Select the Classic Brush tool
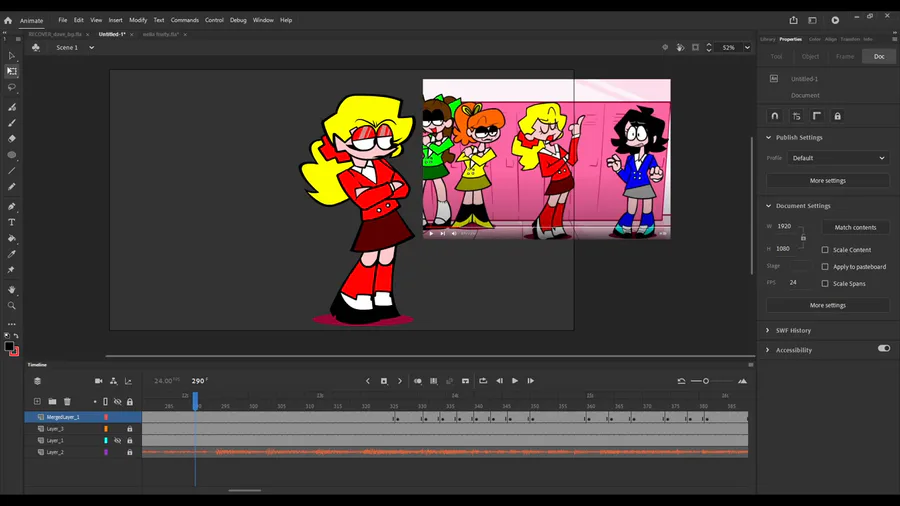The width and height of the screenshot is (900, 506). click(11, 123)
